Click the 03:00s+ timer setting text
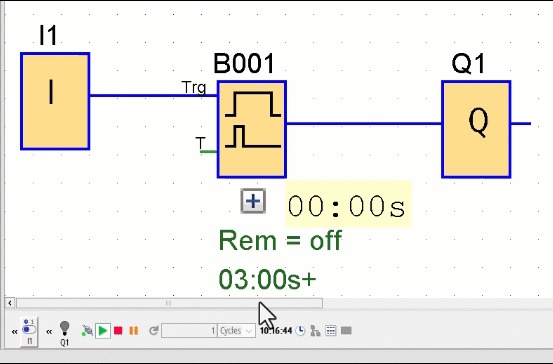The height and width of the screenshot is (364, 553). (x=267, y=279)
